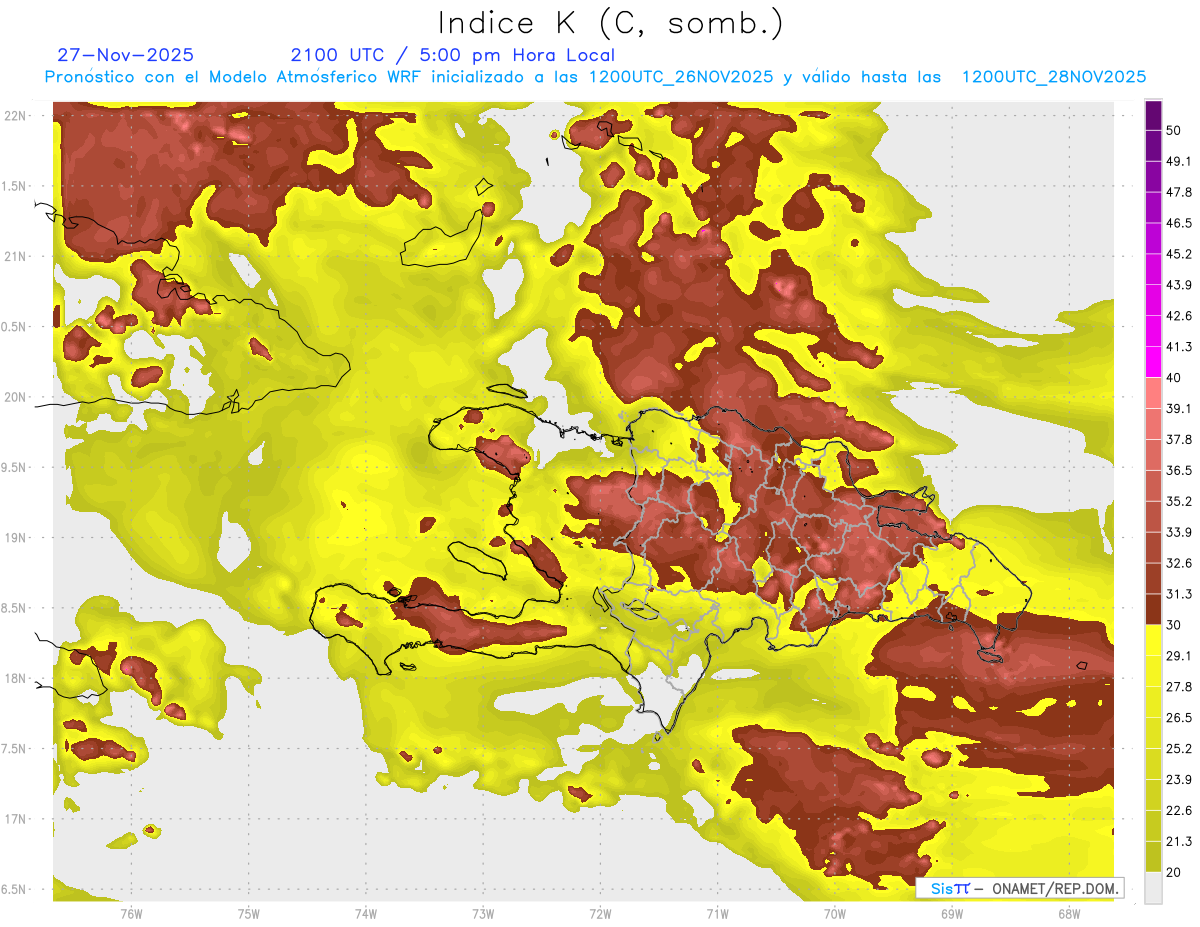1200x927 pixels.
Task: Click '2100 UTC / 5:00 pm Hora Local'
Action: pyautogui.click(x=453, y=55)
